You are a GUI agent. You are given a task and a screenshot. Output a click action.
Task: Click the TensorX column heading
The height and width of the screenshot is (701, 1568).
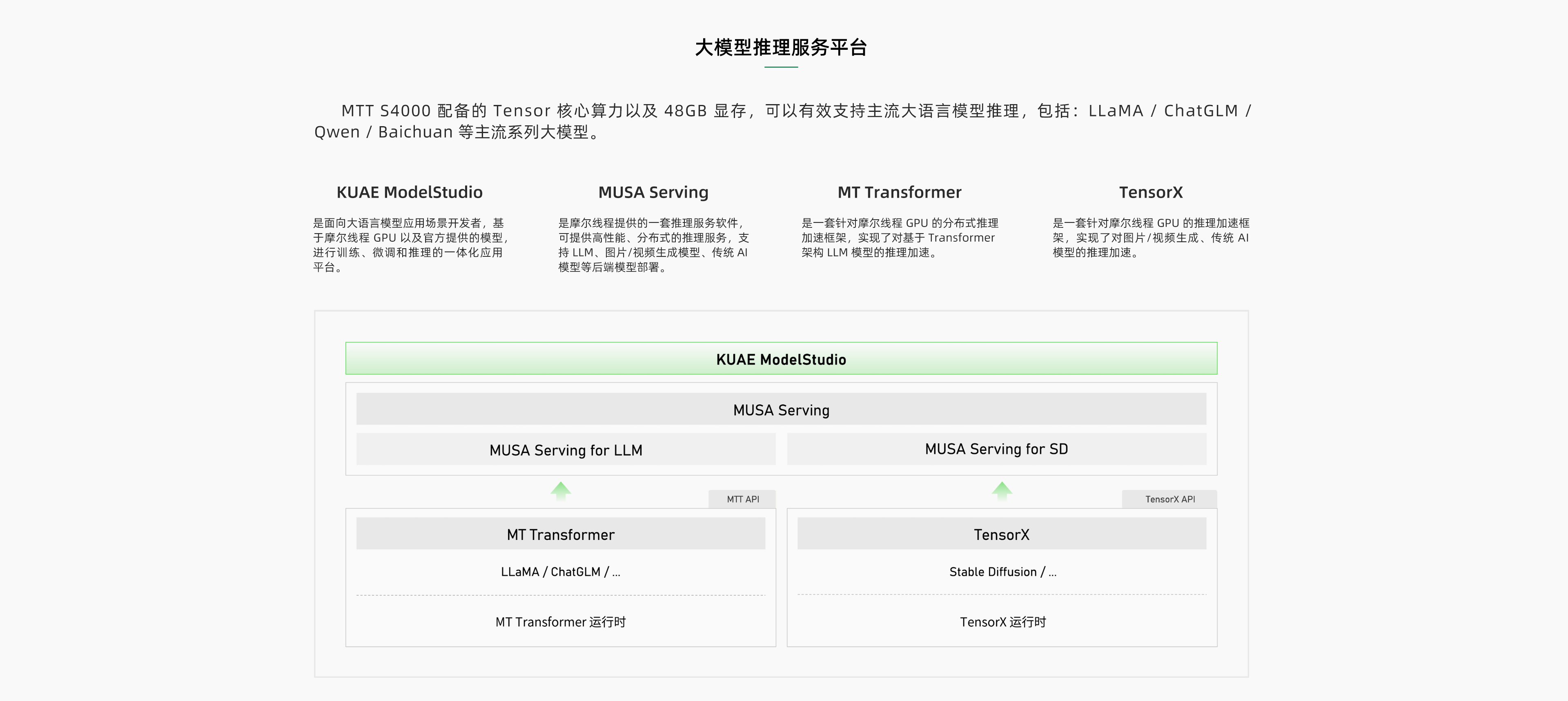click(x=1150, y=192)
